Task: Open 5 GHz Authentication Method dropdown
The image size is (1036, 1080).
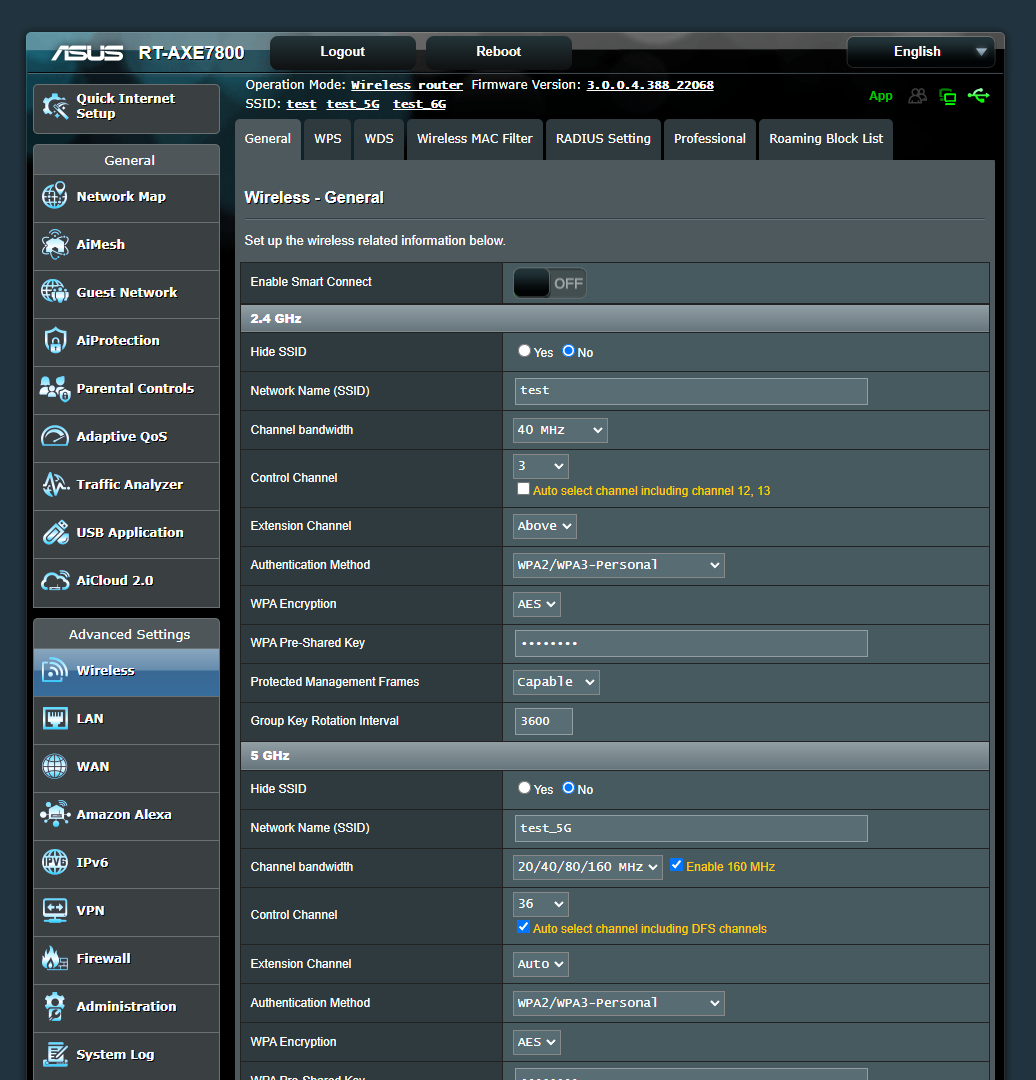Action: coord(619,1003)
